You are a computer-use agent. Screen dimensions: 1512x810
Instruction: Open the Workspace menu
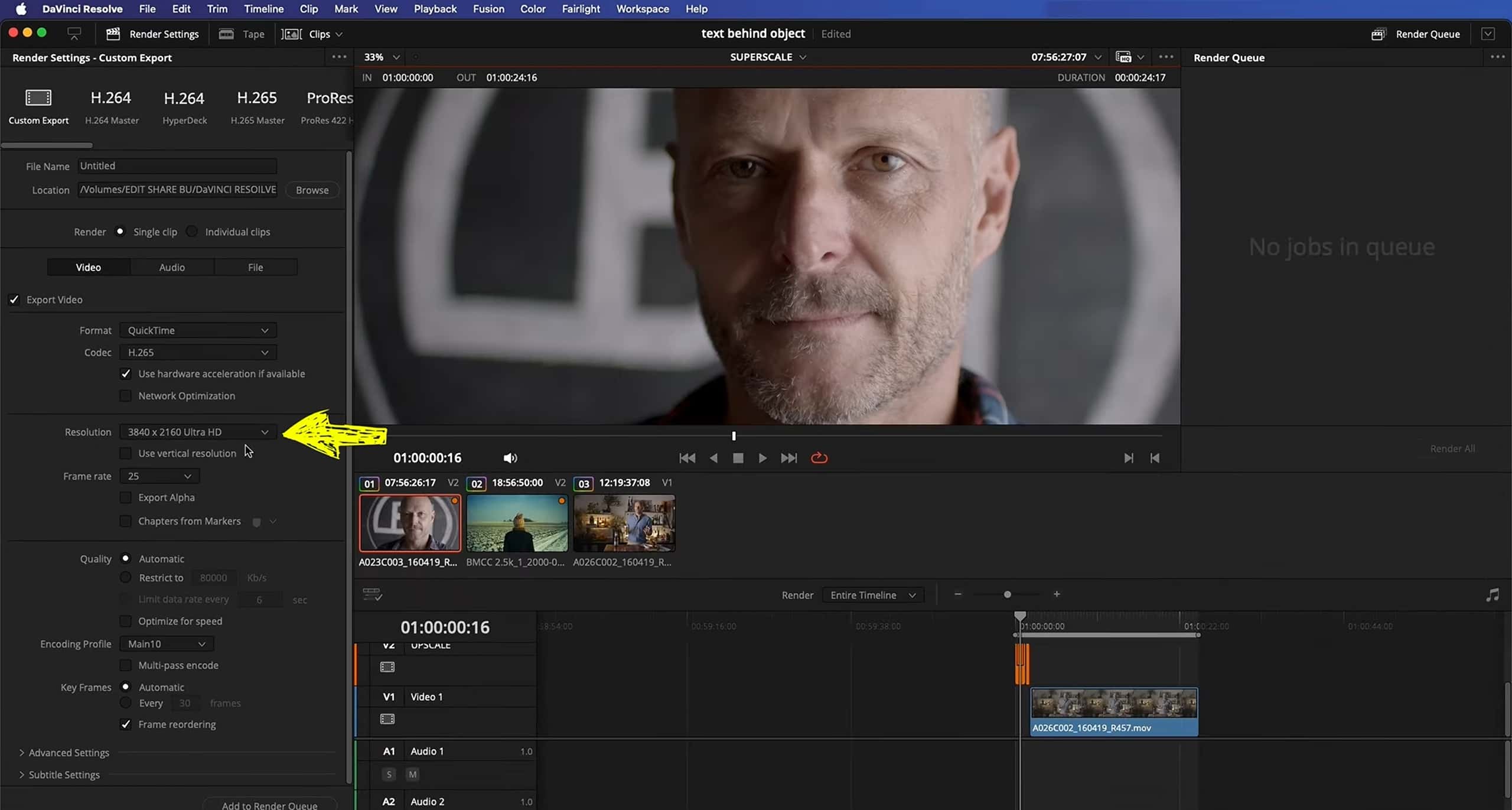tap(643, 9)
